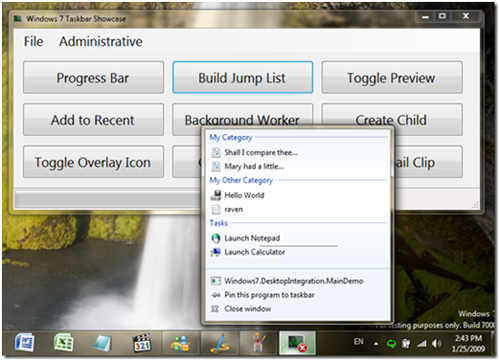Click the EN language indicator
This screenshot has height=361, width=500.
pyautogui.click(x=359, y=342)
